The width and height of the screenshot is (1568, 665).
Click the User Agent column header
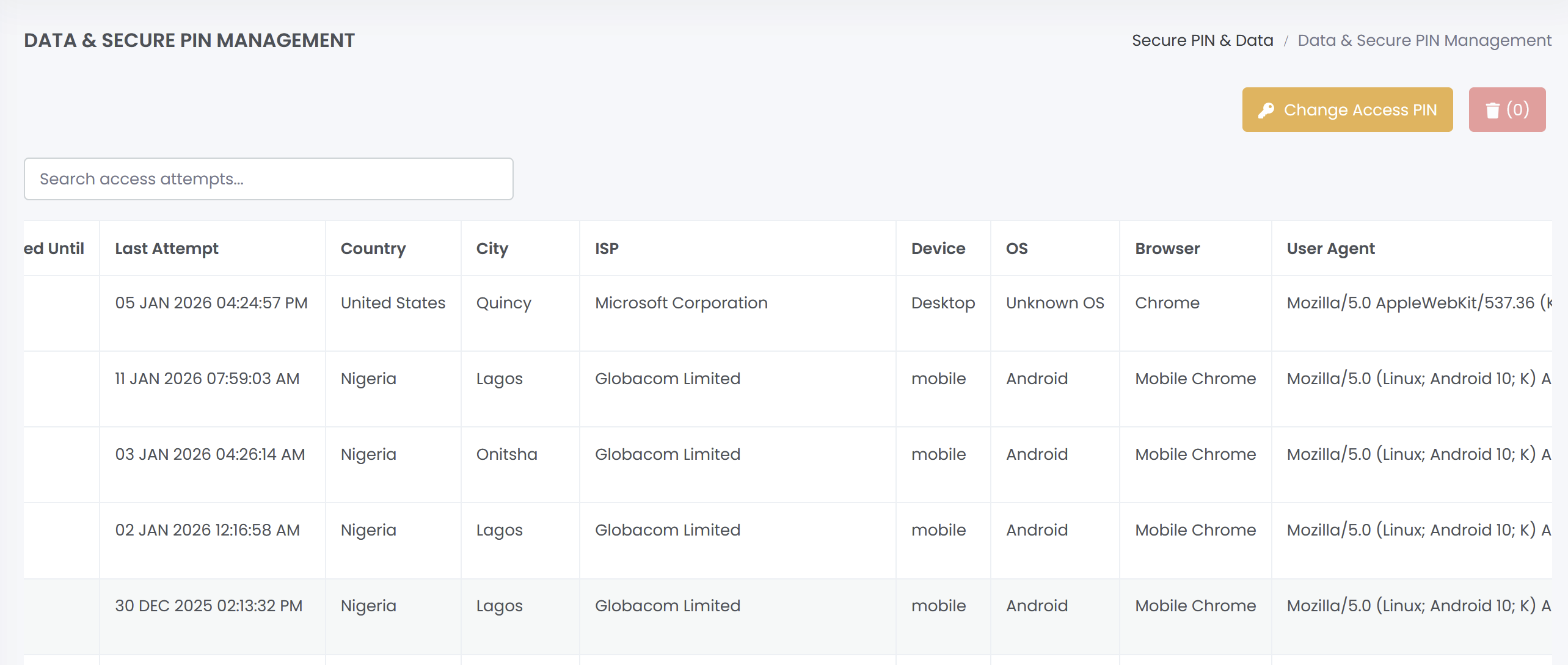click(x=1330, y=249)
